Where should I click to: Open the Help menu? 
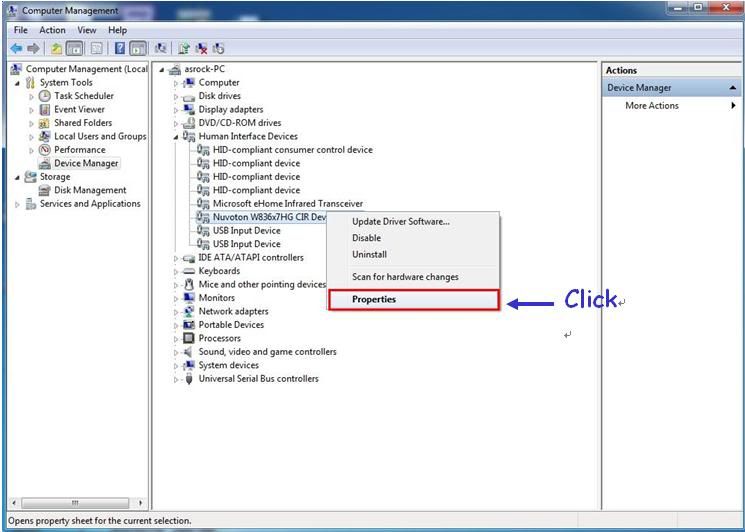(117, 30)
